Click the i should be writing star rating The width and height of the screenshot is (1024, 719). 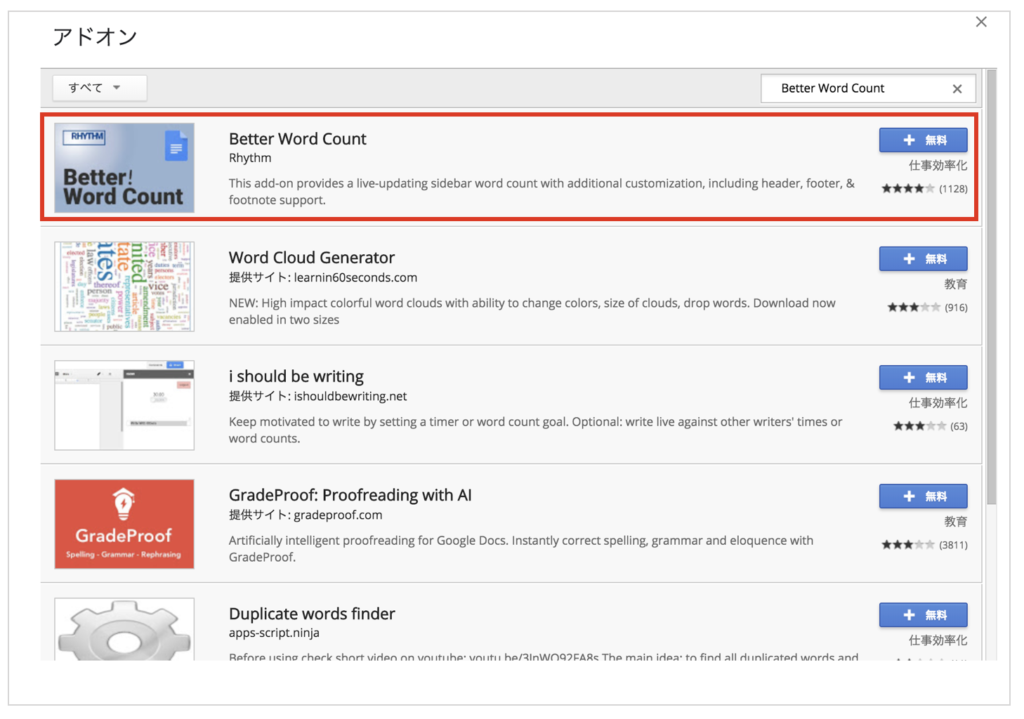click(920, 426)
